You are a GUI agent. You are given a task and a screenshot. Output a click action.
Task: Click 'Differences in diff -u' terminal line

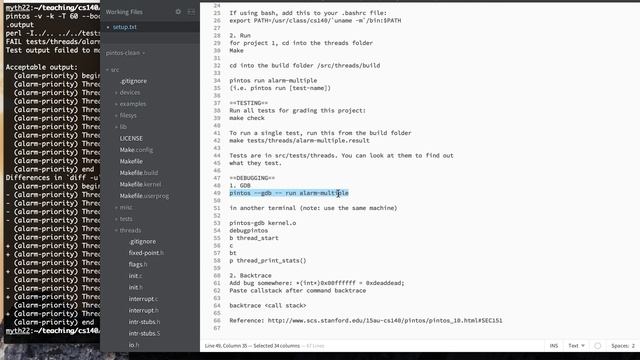point(53,178)
